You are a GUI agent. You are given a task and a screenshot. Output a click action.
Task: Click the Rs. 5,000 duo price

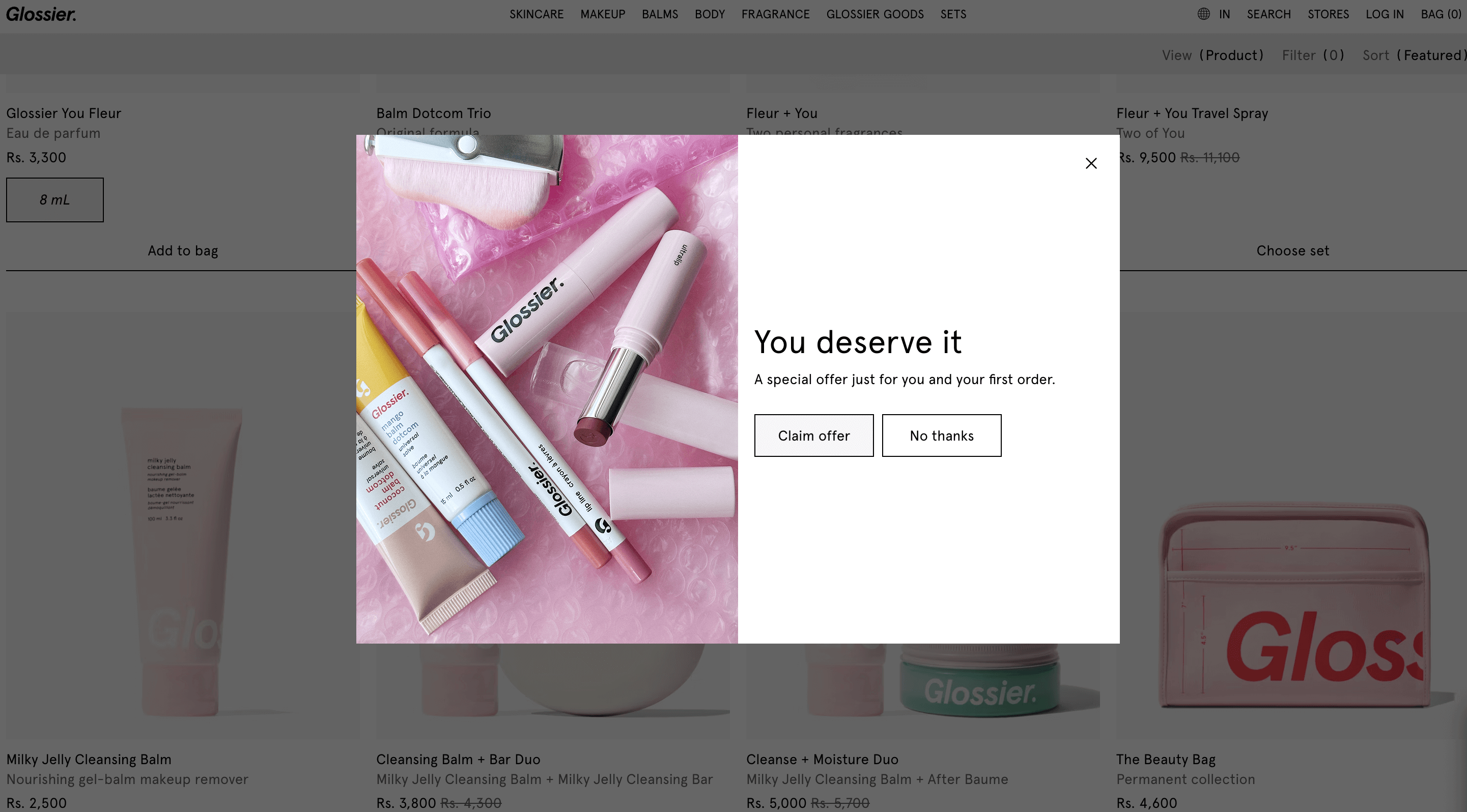pos(776,803)
